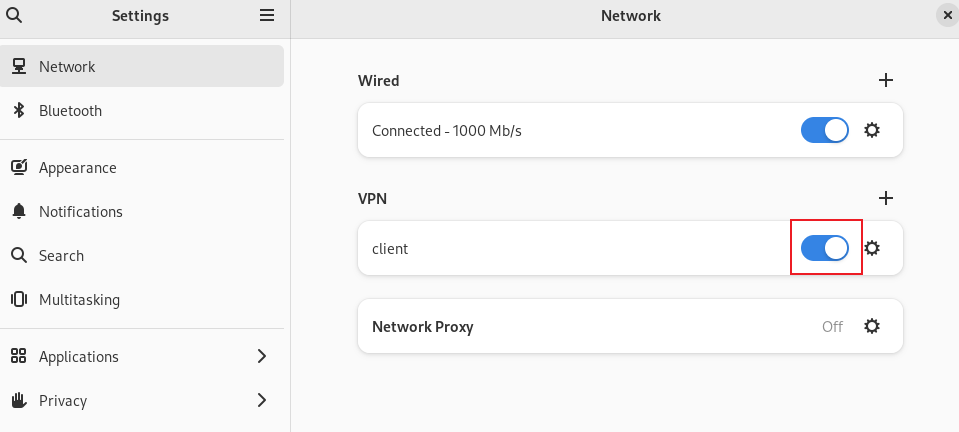Open wired connection gear settings
The image size is (959, 432).
872,130
